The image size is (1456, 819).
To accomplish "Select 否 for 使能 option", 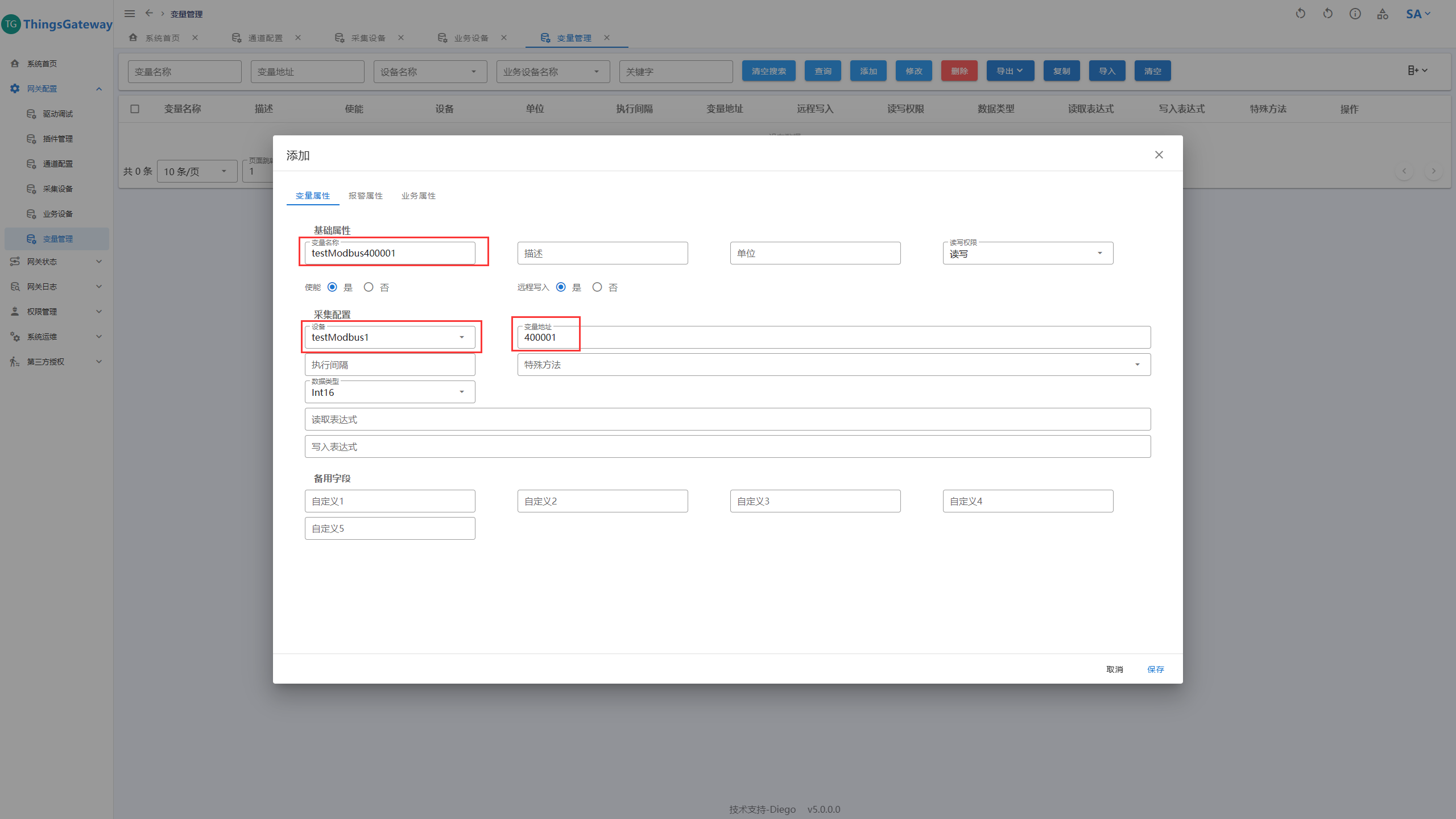I will [369, 287].
